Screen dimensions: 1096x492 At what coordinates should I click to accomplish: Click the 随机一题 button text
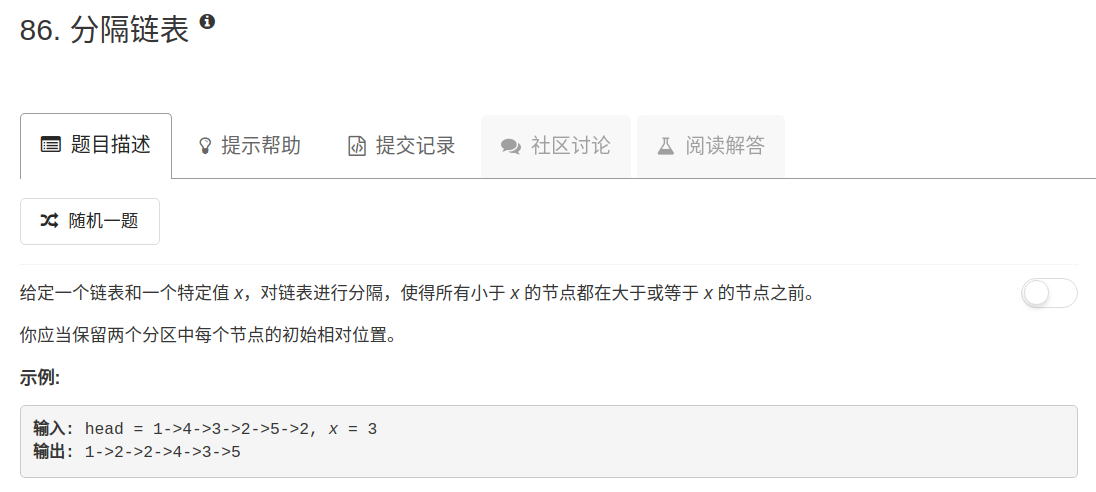(x=103, y=221)
